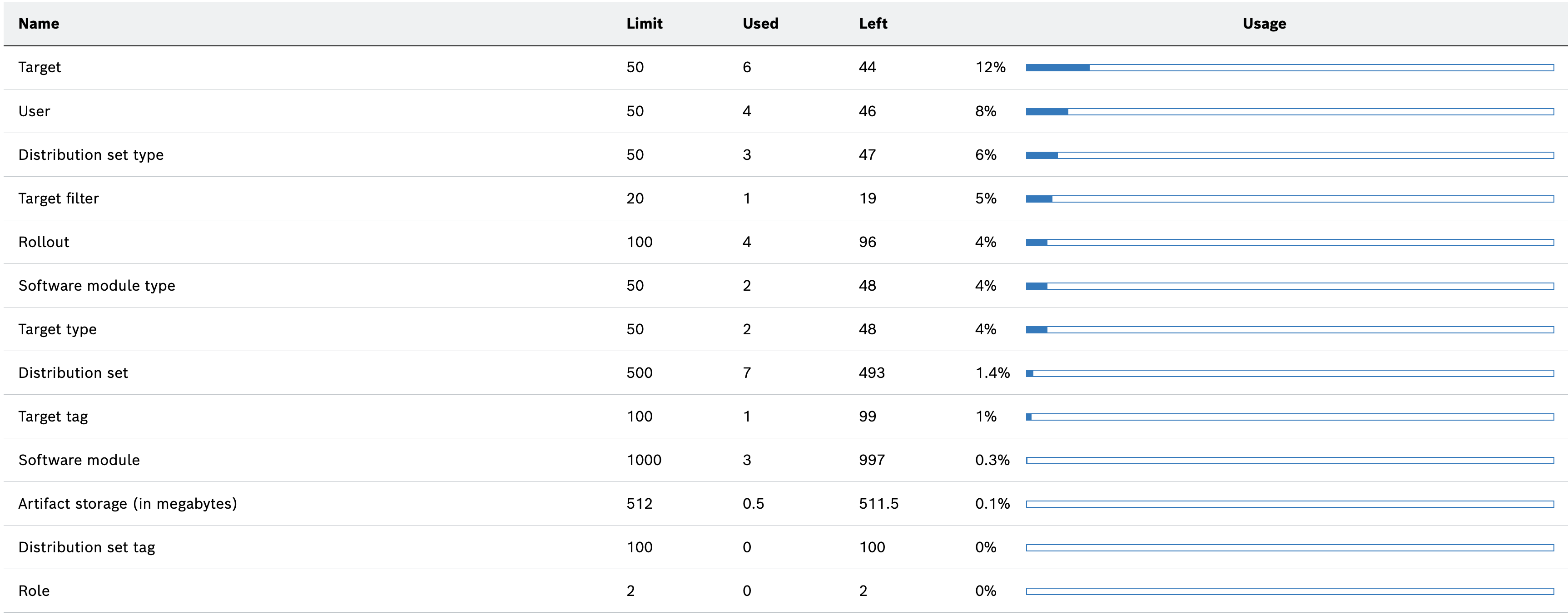Viewport: 1568px width, 615px height.
Task: Click the Distribution set row name
Action: 73,372
